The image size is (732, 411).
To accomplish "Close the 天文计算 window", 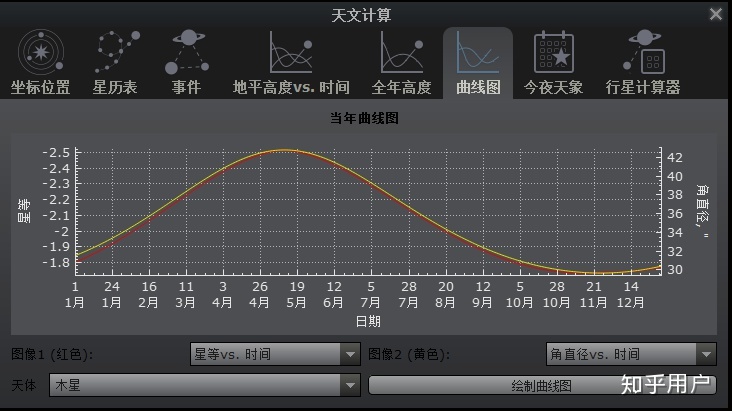I will (716, 14).
